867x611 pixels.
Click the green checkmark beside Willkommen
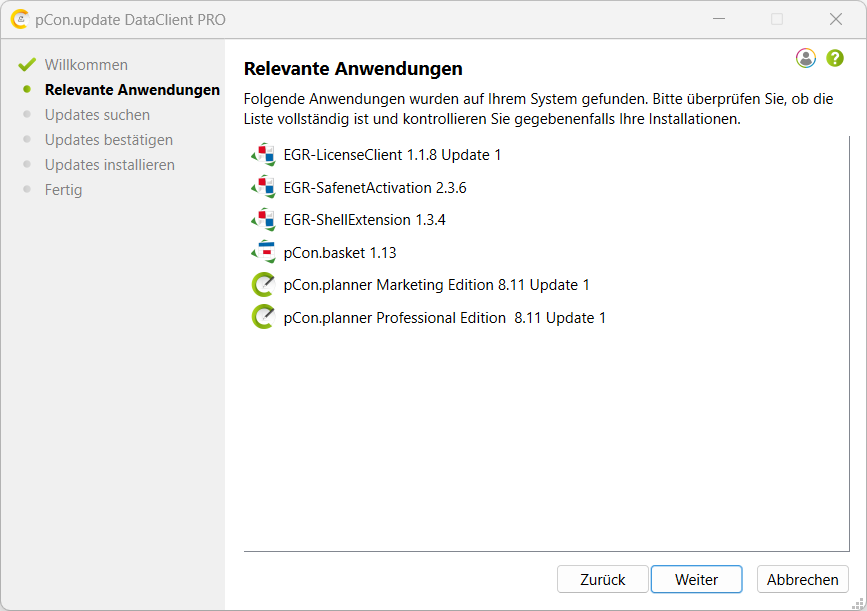tap(27, 65)
